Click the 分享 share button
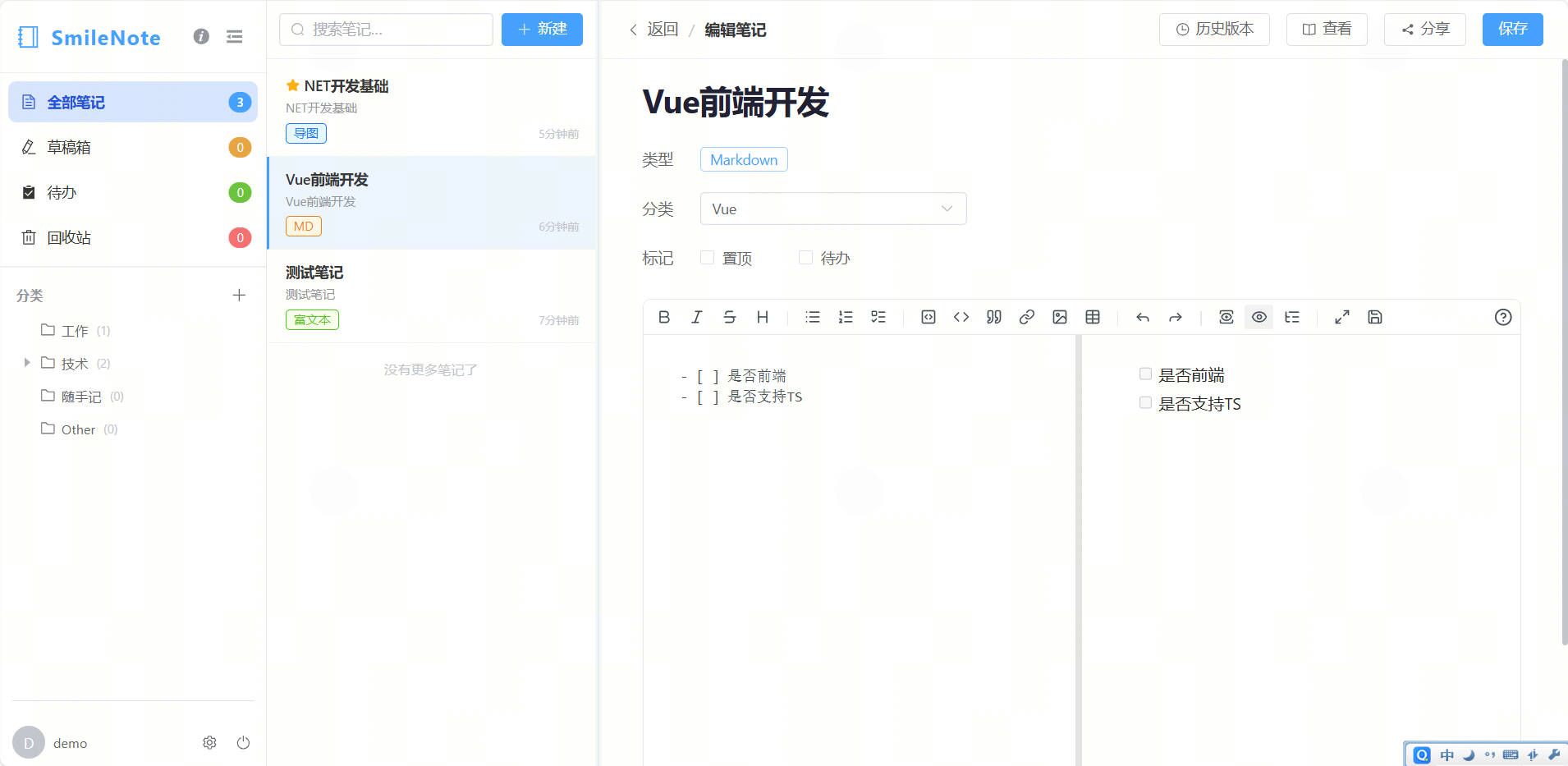This screenshot has width=1568, height=766. (1424, 30)
